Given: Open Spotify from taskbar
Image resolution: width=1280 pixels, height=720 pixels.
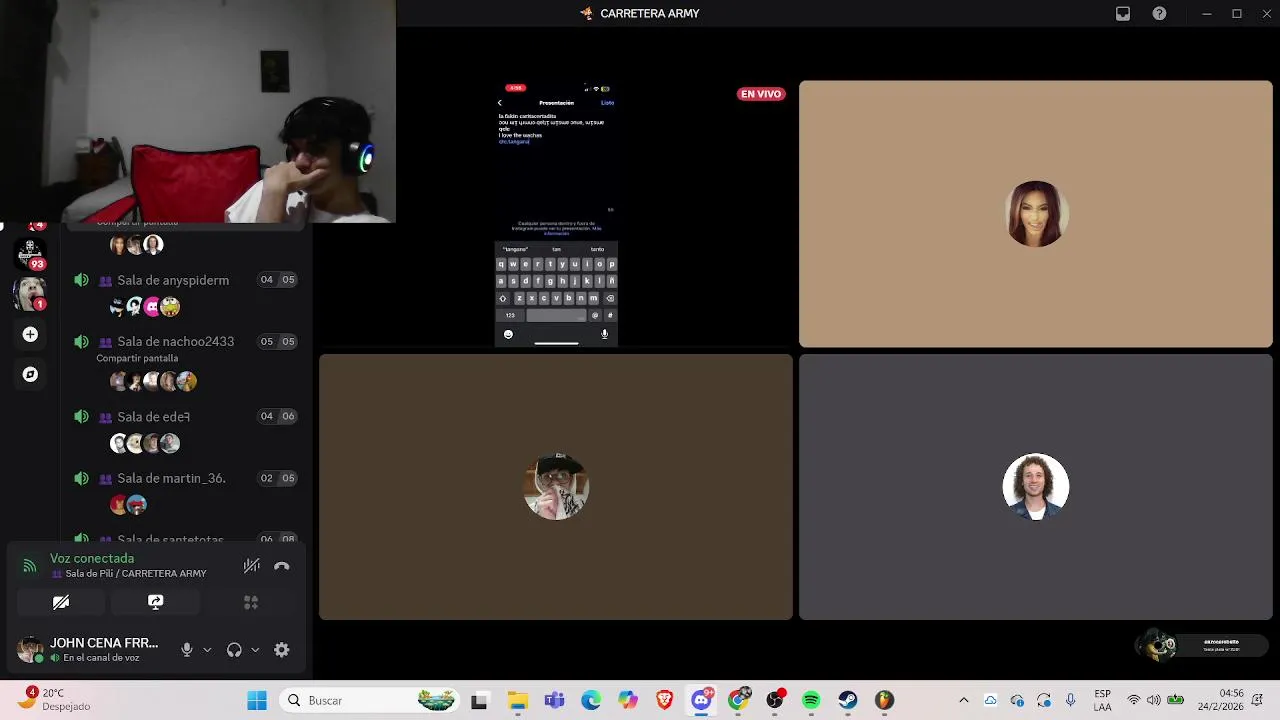Looking at the screenshot, I should 811,700.
